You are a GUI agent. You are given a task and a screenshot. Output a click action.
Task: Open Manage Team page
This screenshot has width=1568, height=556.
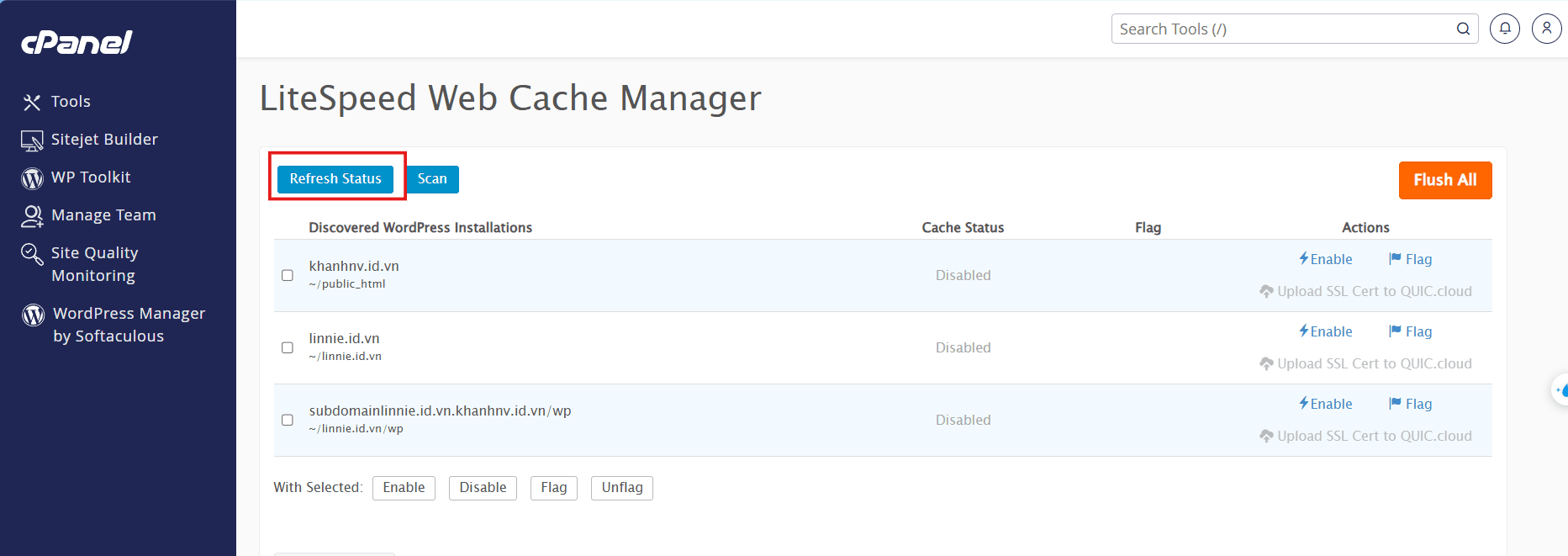(103, 215)
